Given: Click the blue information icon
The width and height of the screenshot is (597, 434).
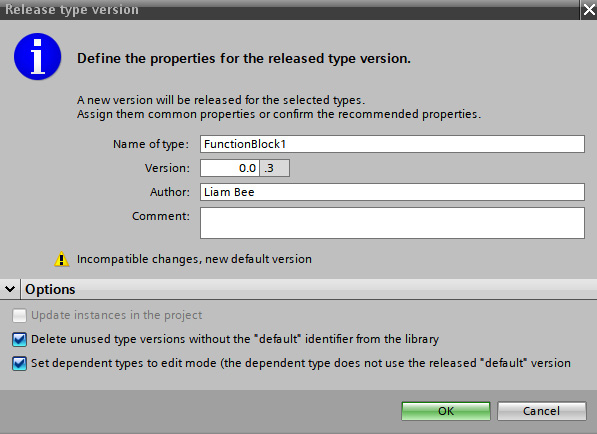Looking at the screenshot, I should (x=37, y=56).
